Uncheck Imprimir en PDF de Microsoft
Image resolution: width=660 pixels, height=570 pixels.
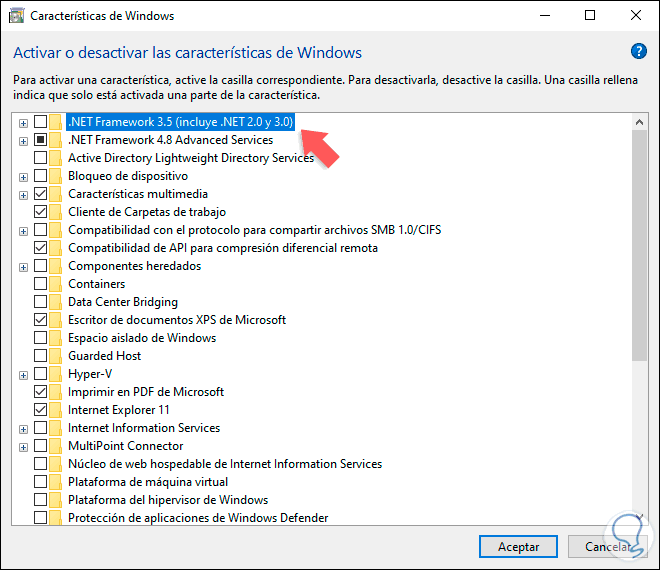40,392
